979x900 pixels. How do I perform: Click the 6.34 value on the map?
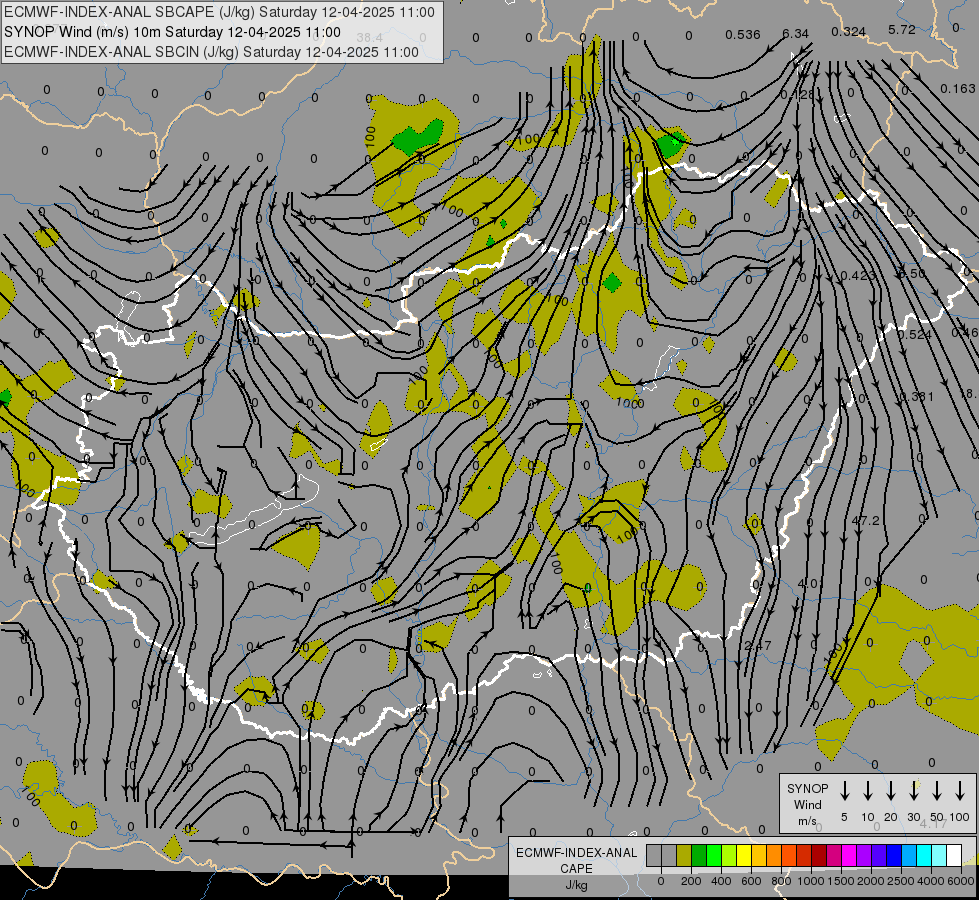(x=795, y=33)
